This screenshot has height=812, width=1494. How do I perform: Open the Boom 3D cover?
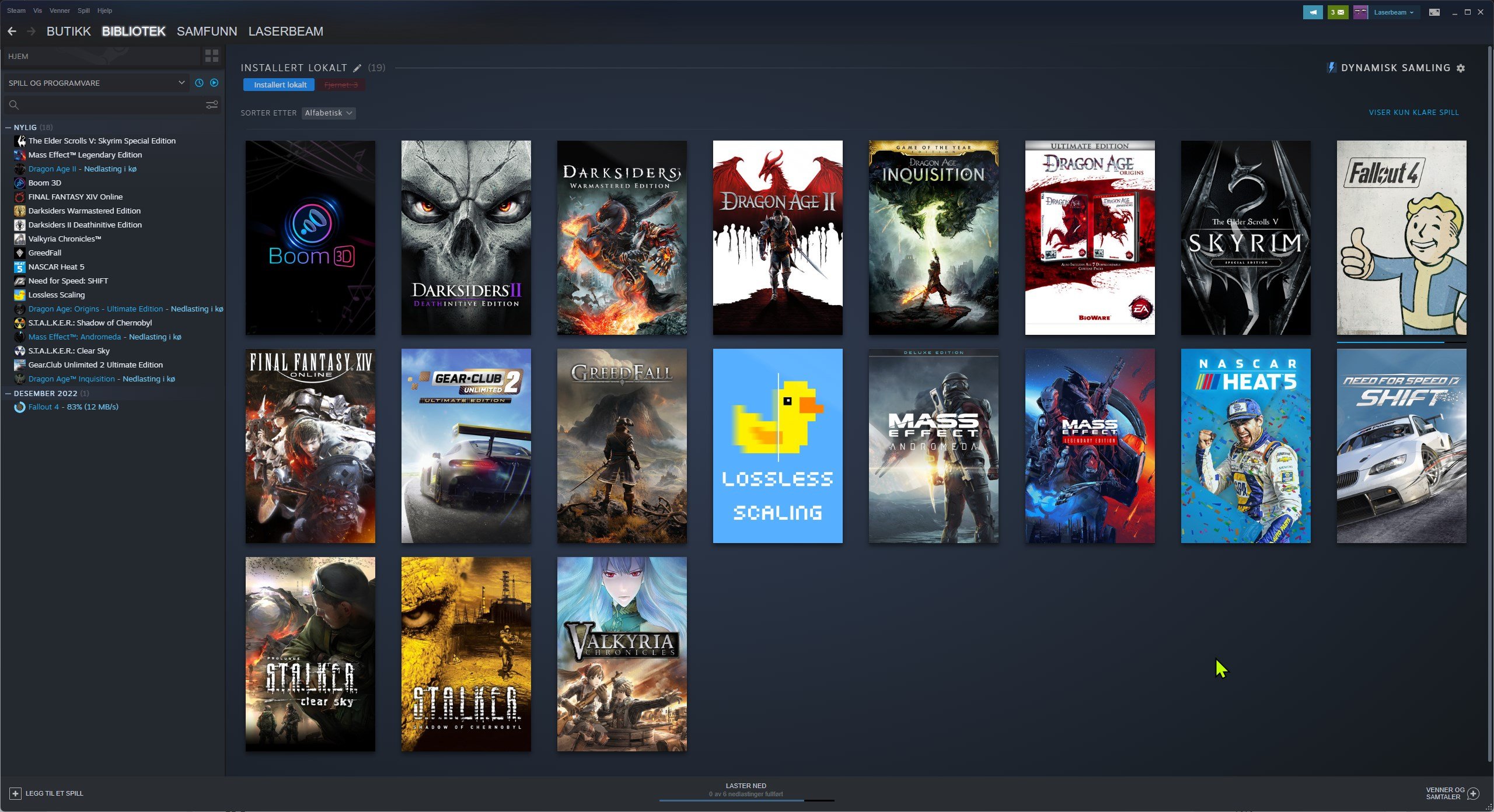[x=310, y=237]
